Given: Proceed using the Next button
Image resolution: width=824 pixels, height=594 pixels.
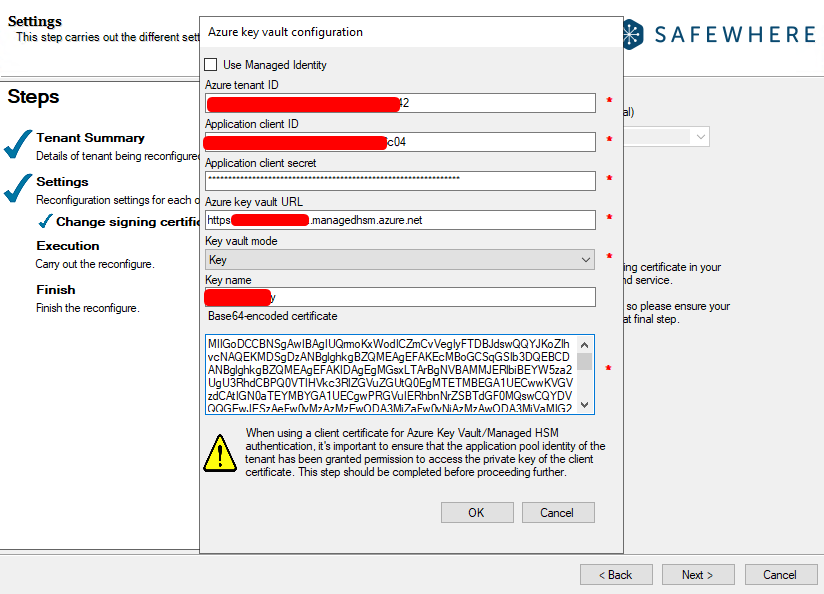Looking at the screenshot, I should (x=697, y=575).
